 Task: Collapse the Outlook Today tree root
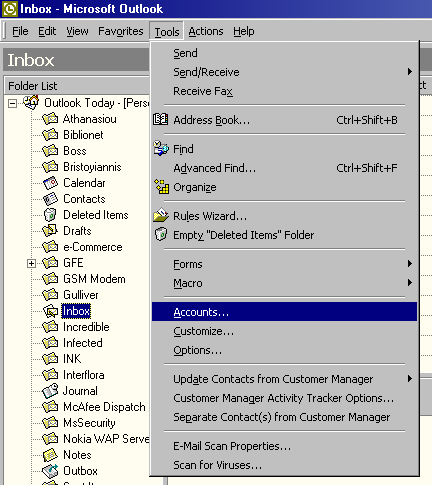pos(12,103)
